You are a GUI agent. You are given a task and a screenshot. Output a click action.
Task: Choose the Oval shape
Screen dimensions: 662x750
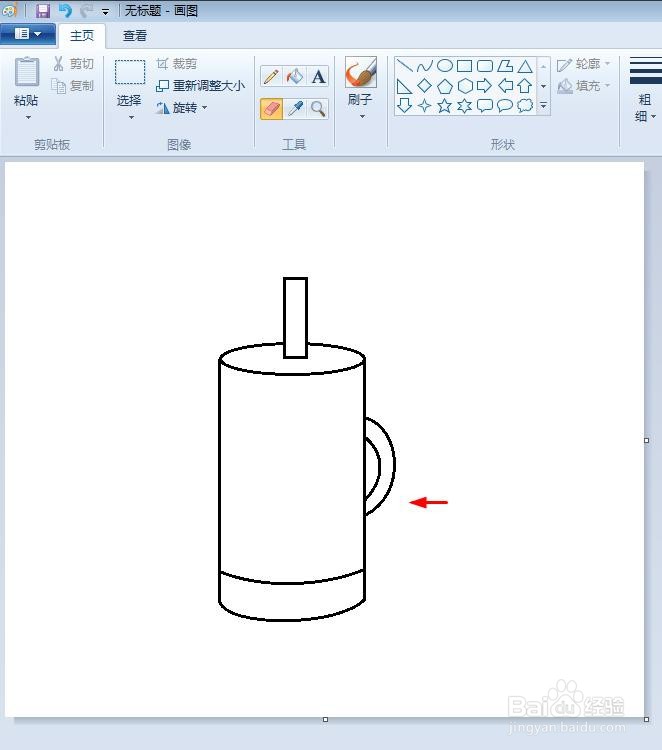(445, 66)
